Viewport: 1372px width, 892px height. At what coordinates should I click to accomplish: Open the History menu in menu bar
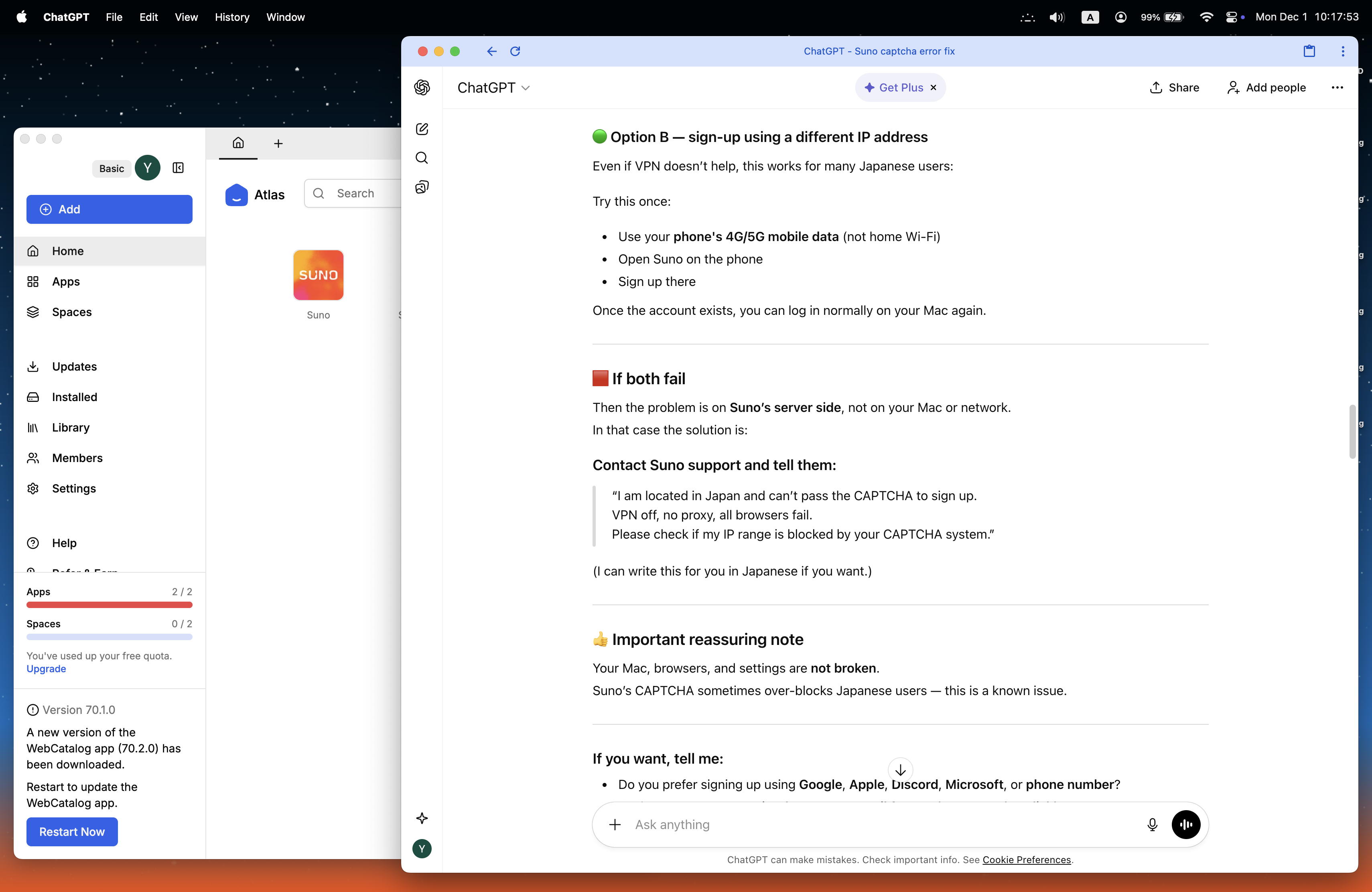232,17
